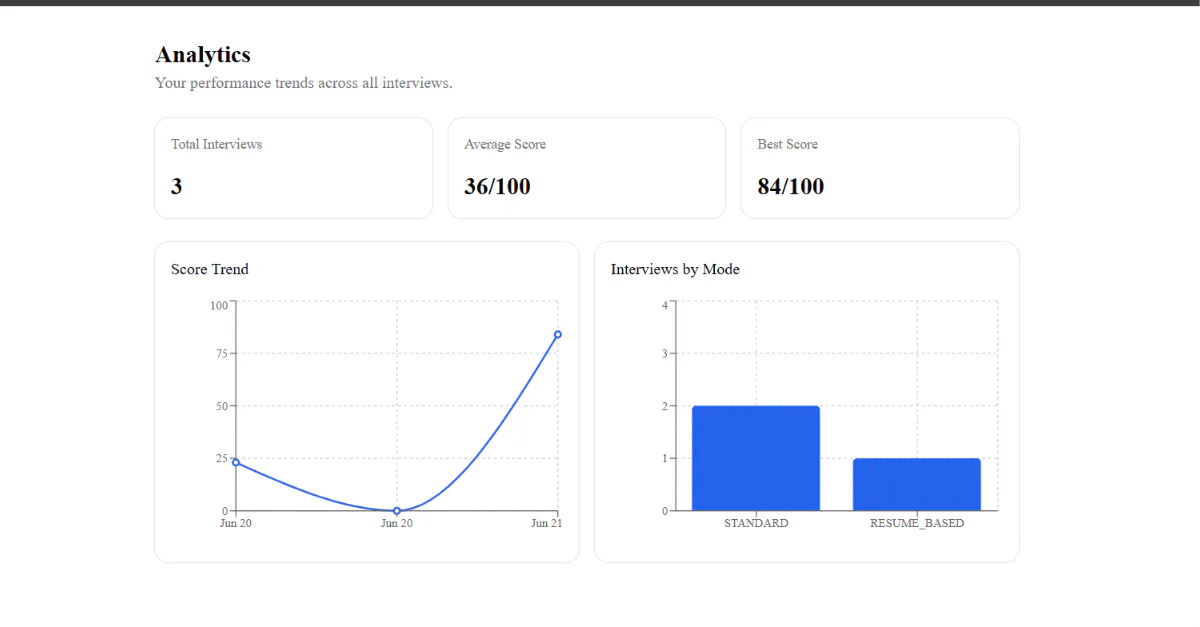Click the 25 y-axis label in Score Trend
The image size is (1200, 627).
[222, 458]
